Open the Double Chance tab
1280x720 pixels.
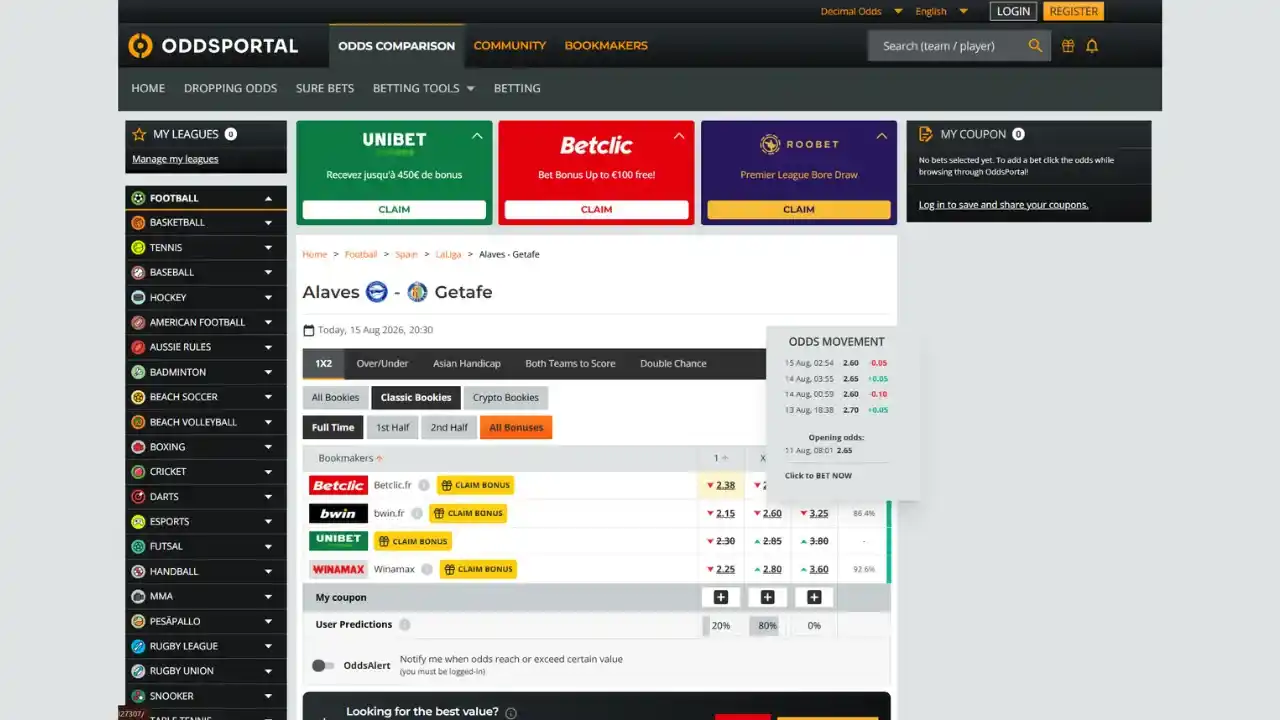point(673,363)
